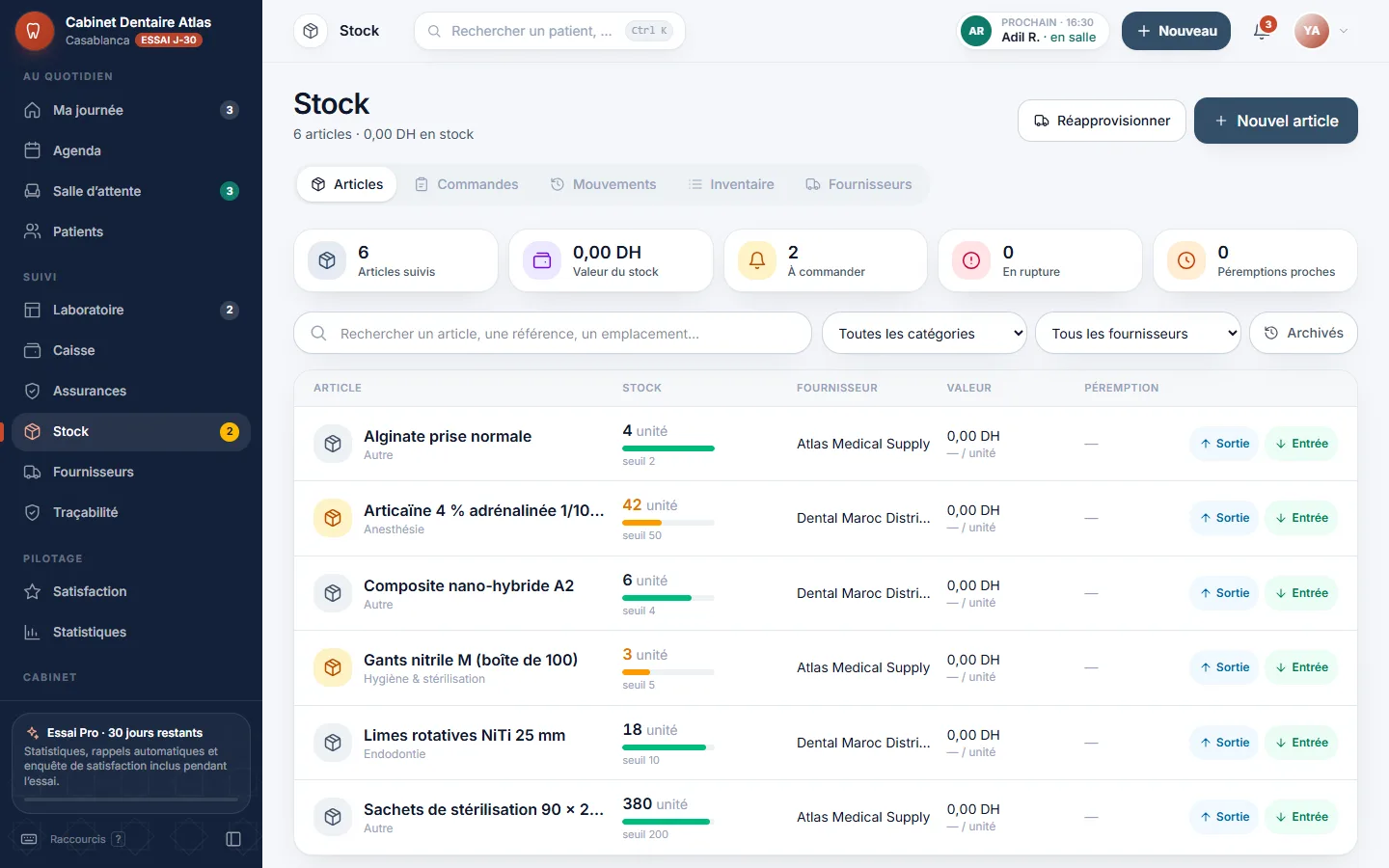Click the Nouvel article button
The width and height of the screenshot is (1389, 868).
(1276, 121)
